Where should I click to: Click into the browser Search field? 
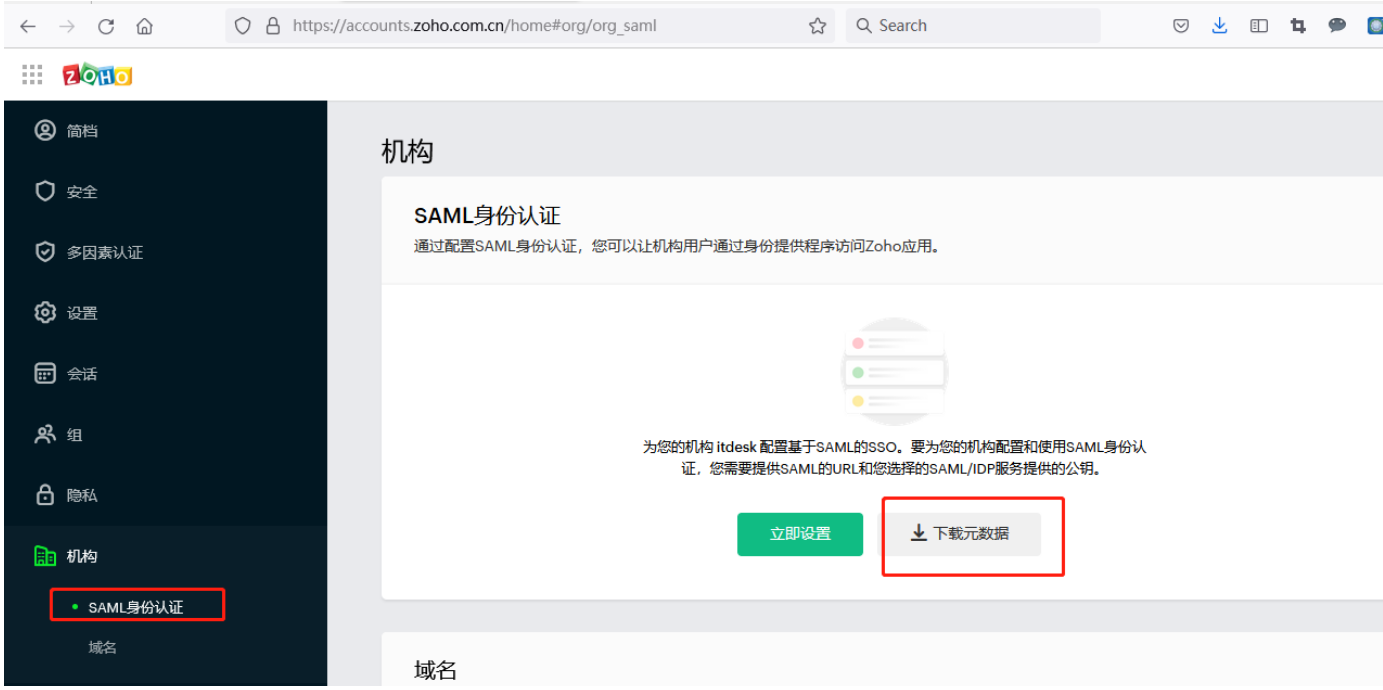[973, 26]
